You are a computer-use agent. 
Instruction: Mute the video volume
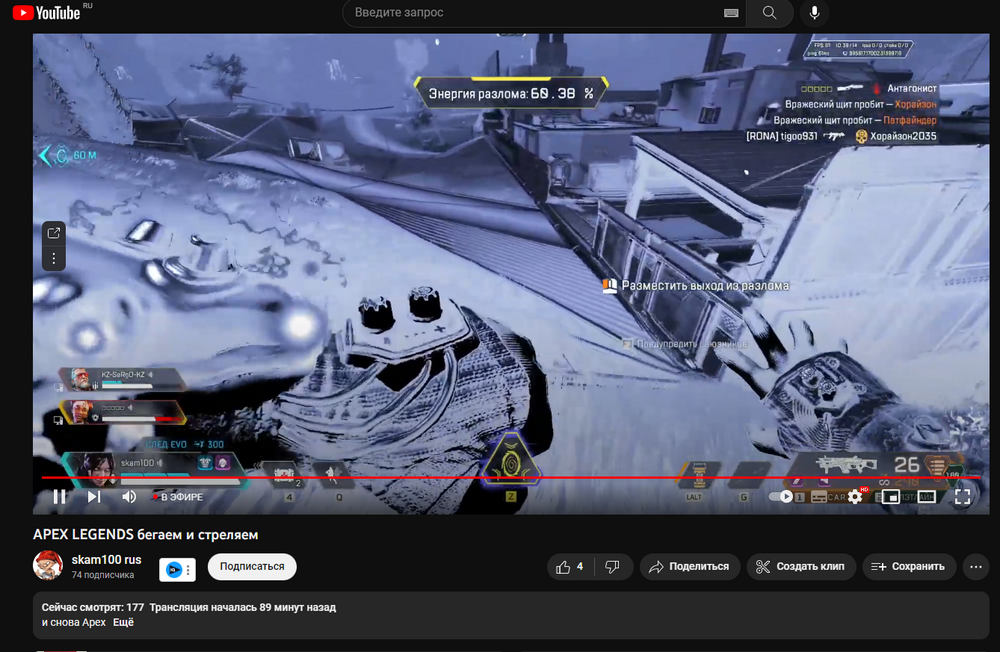pyautogui.click(x=129, y=496)
